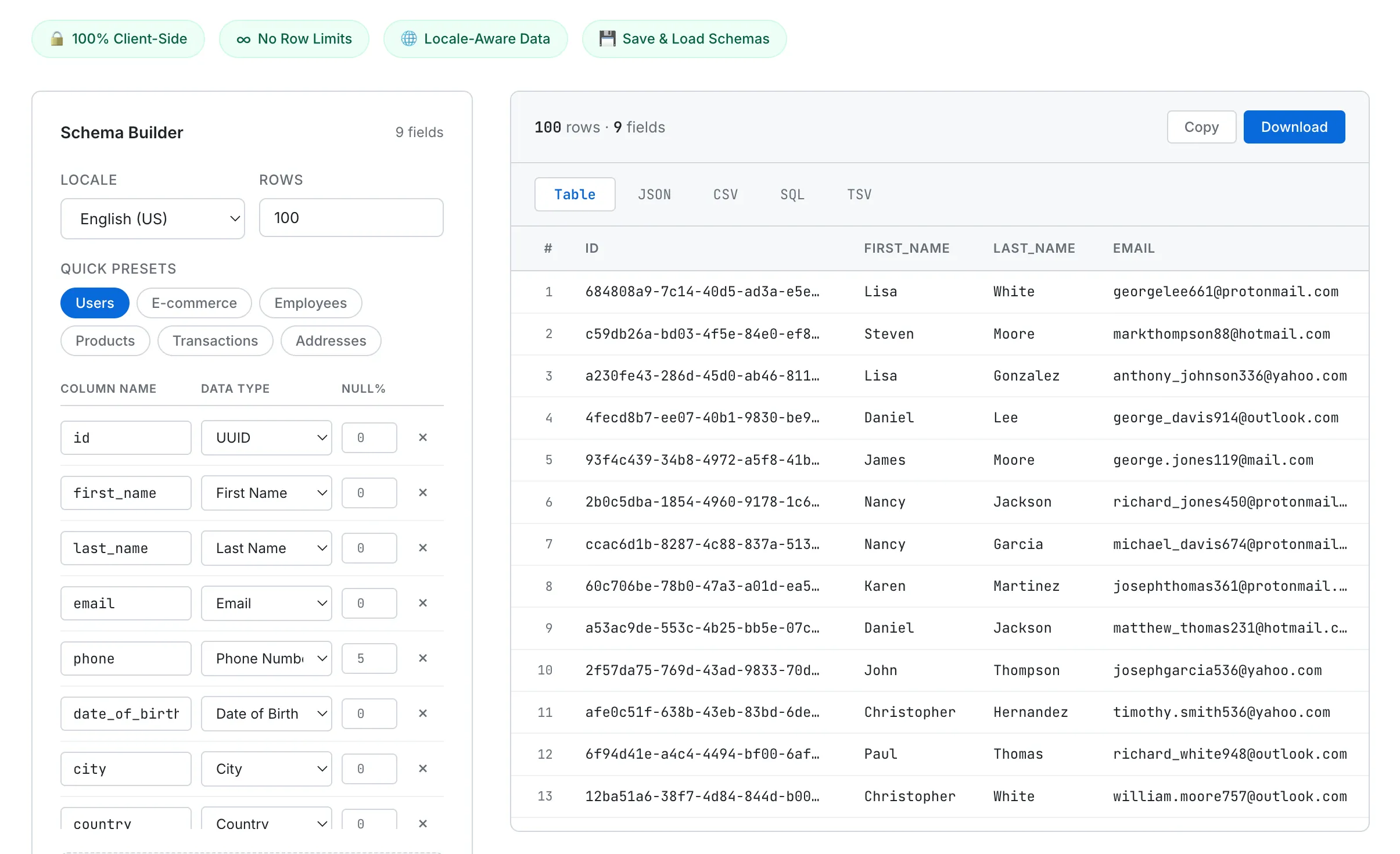
Task: Open the Locale dropdown showing English (US)
Action: tap(152, 218)
